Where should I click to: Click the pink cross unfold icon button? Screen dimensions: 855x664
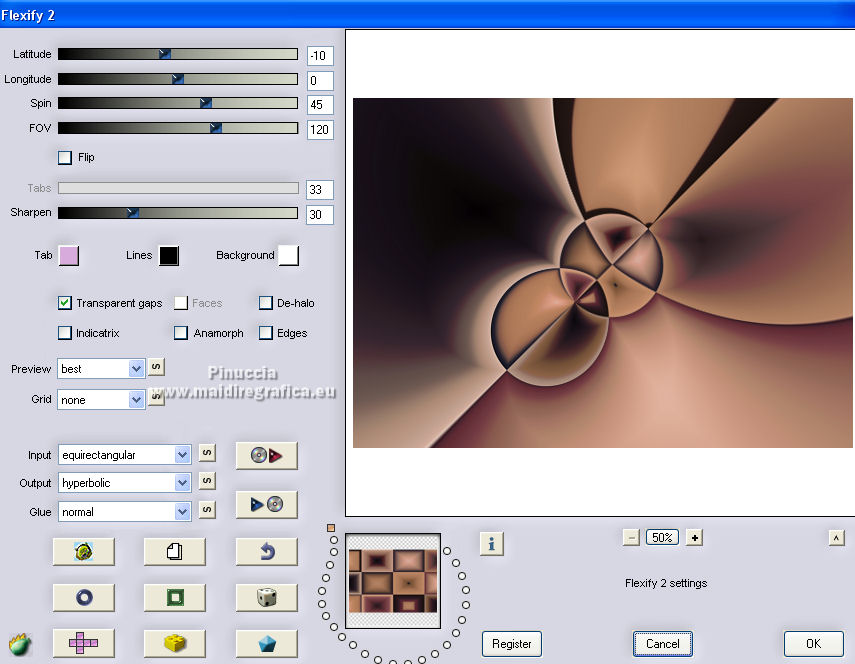pos(83,643)
